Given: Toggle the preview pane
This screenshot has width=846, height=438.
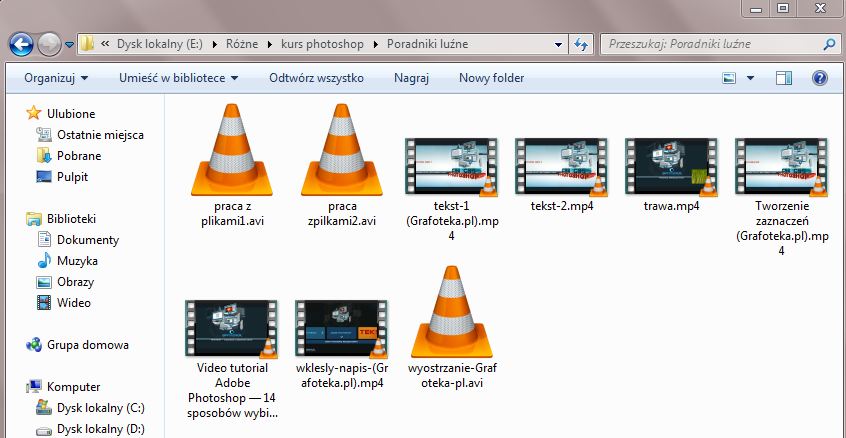Looking at the screenshot, I should [784, 78].
